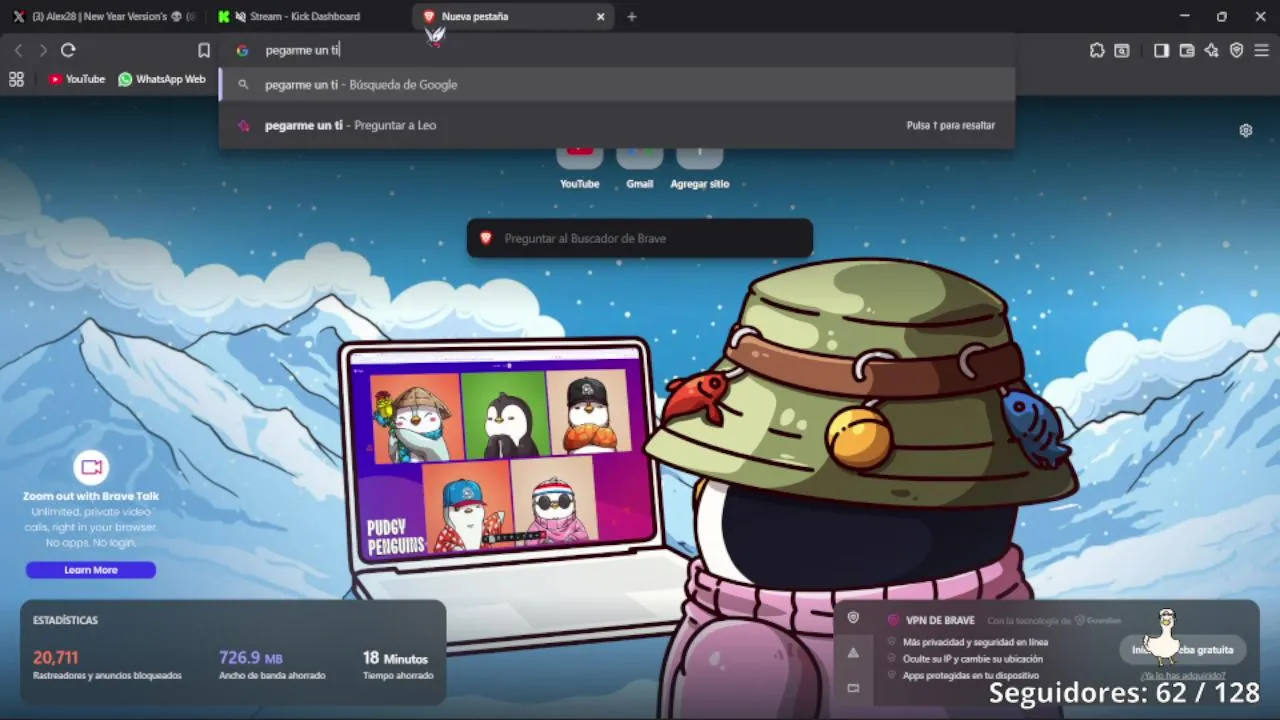1280x720 pixels.
Task: Click the Brave Talk camera icon
Action: click(91, 467)
